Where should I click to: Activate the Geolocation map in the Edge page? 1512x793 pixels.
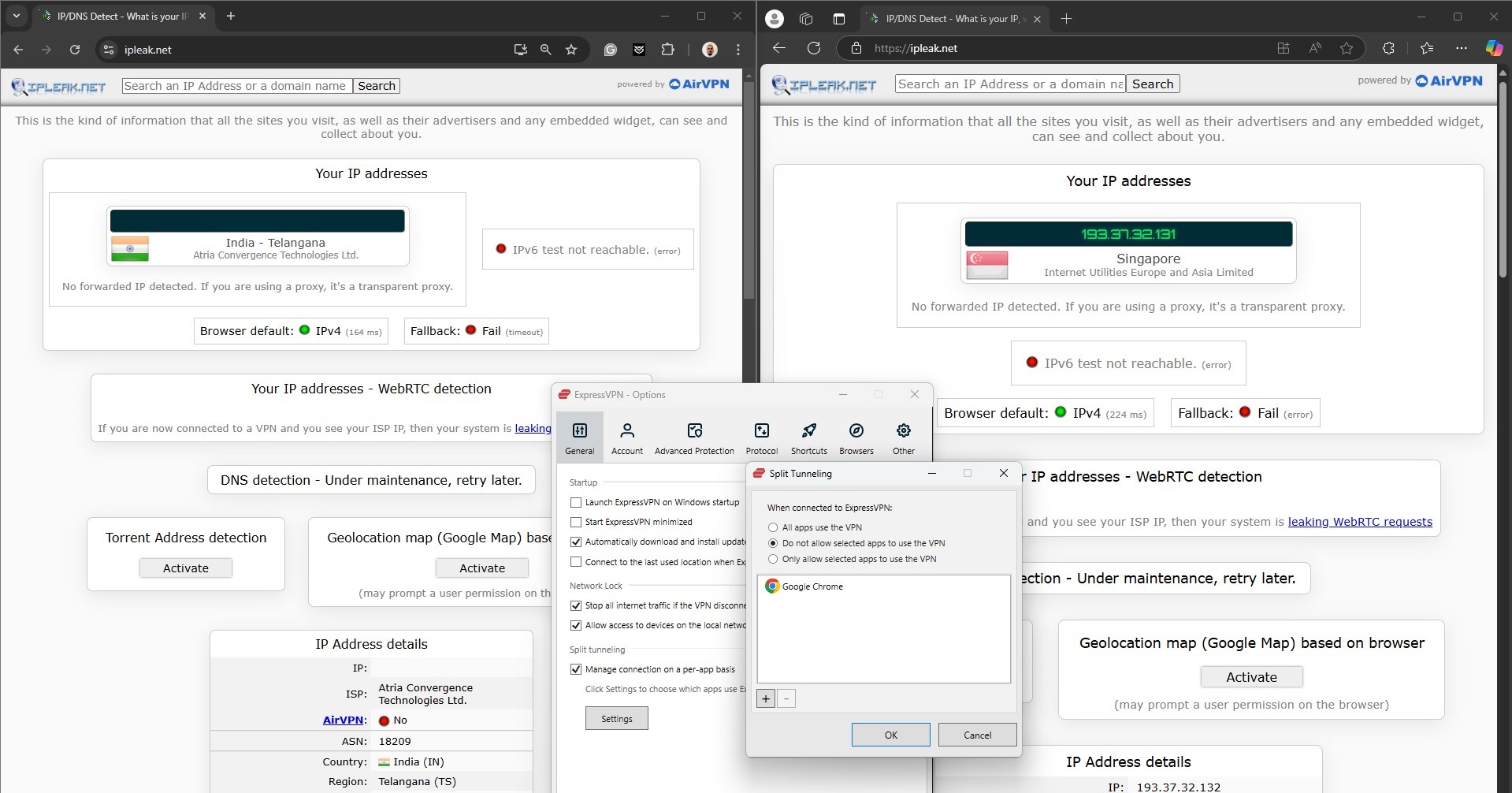click(x=1251, y=677)
